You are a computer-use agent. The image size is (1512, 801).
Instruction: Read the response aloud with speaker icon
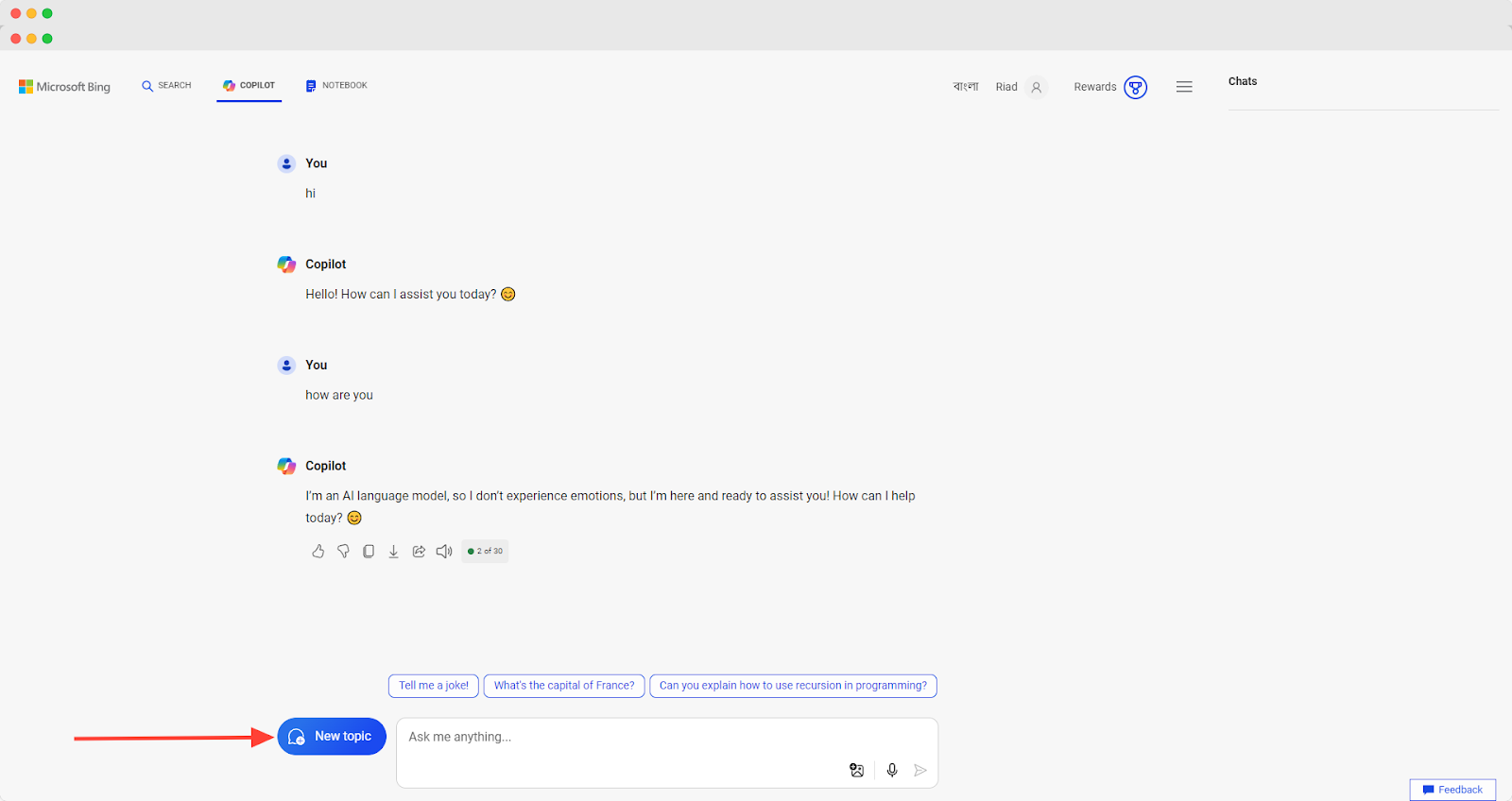pos(444,552)
